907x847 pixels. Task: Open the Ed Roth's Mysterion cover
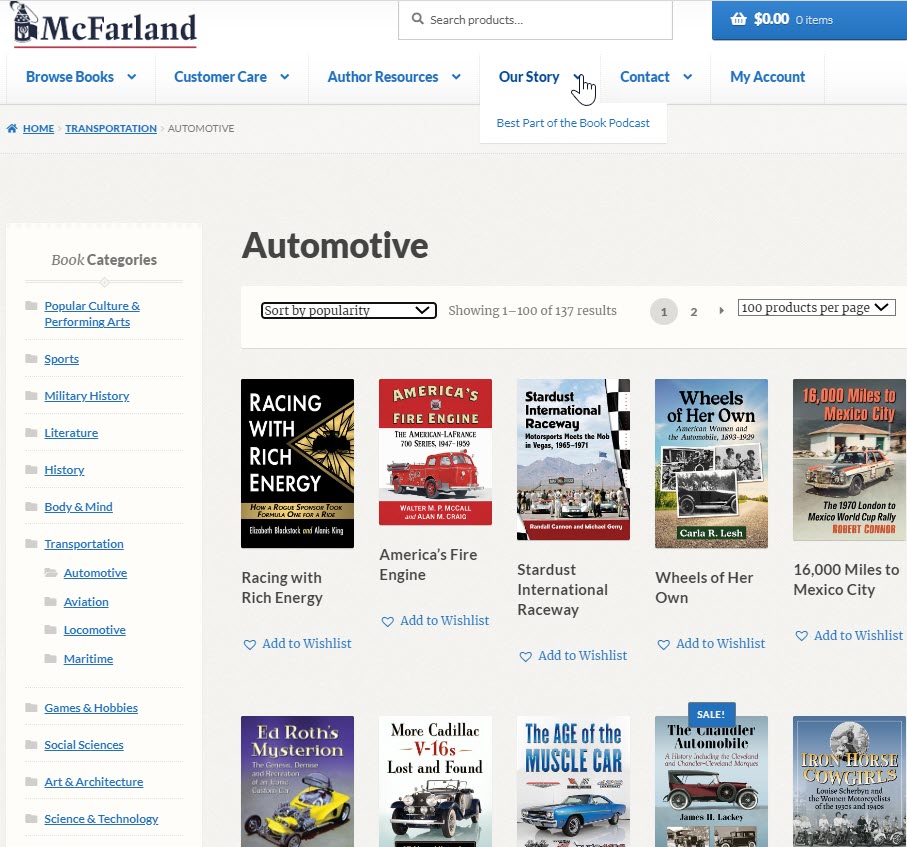coord(297,782)
